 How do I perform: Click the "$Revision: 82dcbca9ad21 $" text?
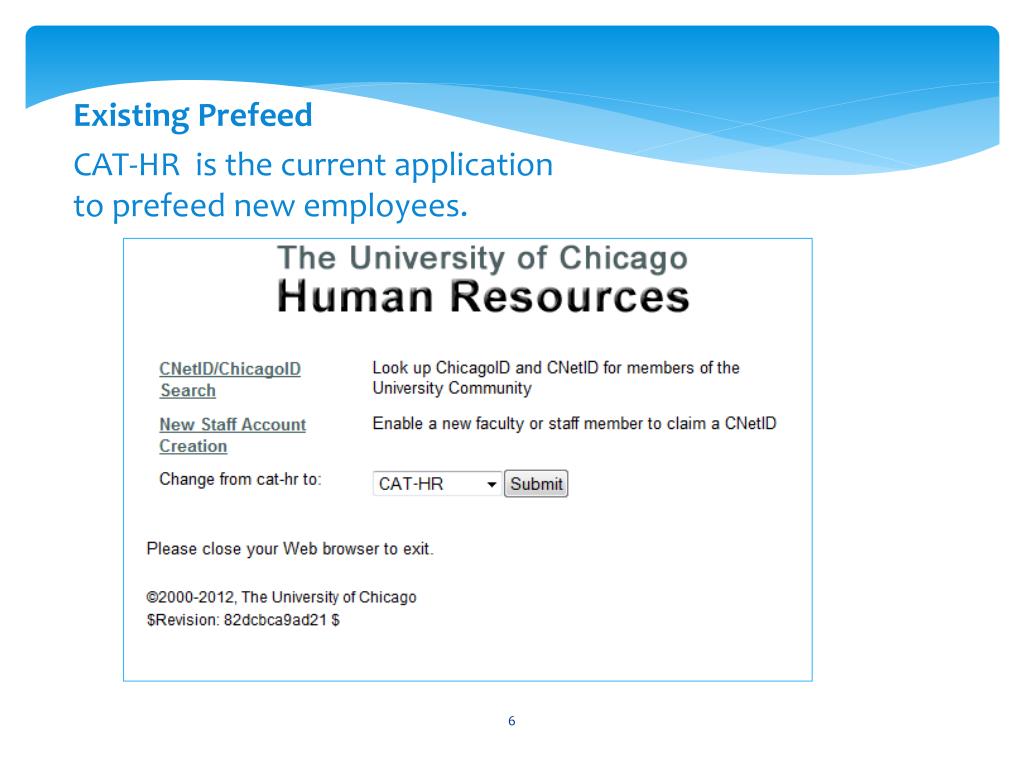[x=243, y=620]
